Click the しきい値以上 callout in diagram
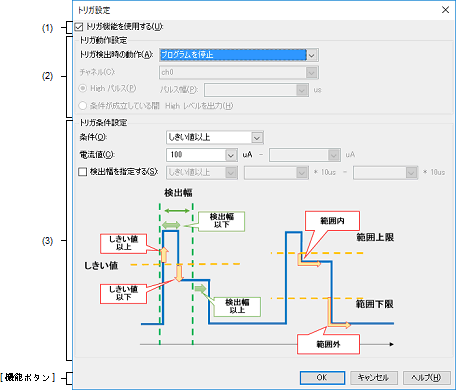The width and height of the screenshot is (474, 392). click(123, 244)
